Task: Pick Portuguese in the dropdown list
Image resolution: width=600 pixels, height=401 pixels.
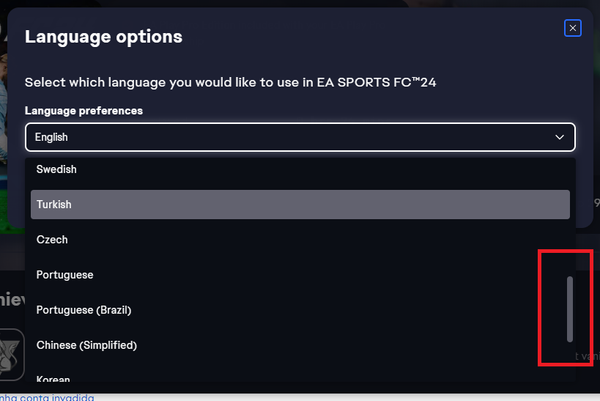Action: [300, 275]
